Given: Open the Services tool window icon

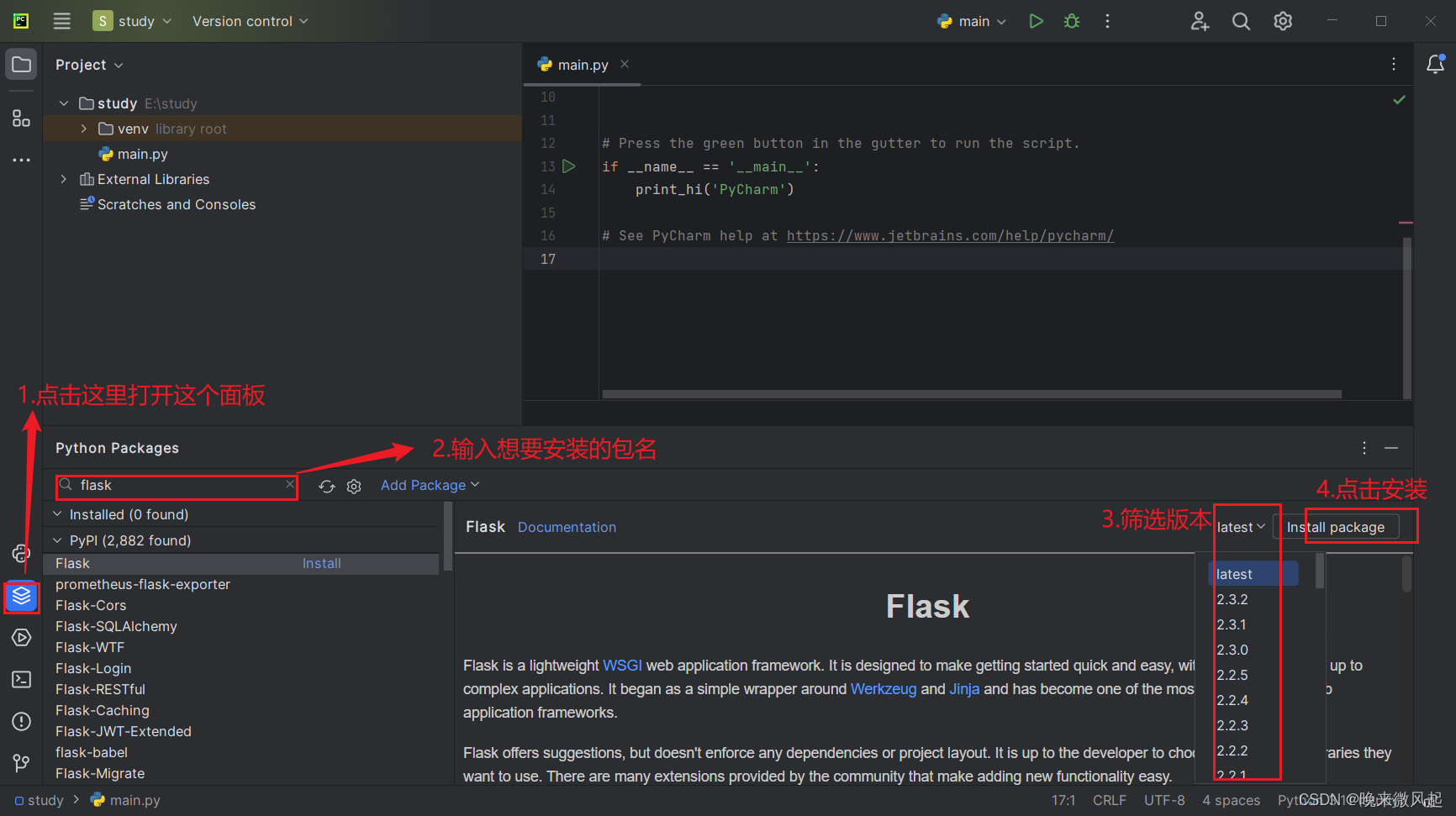Looking at the screenshot, I should click(22, 638).
